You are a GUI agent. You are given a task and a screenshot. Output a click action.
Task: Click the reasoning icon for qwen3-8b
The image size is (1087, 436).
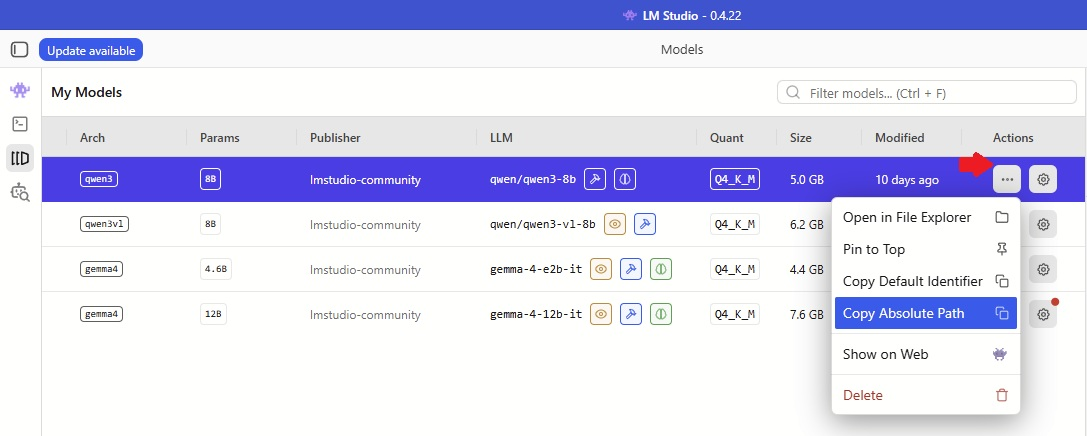[x=625, y=180]
